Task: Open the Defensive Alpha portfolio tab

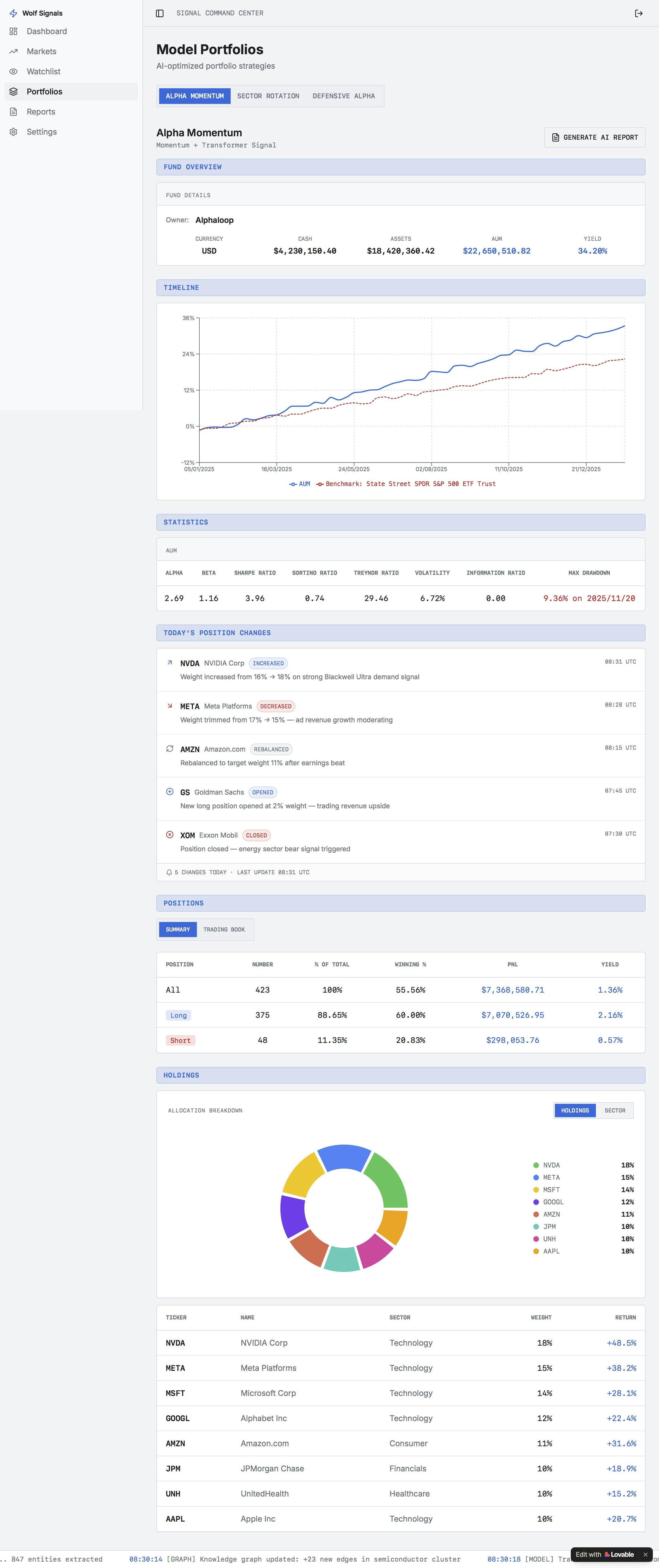Action: 343,96
